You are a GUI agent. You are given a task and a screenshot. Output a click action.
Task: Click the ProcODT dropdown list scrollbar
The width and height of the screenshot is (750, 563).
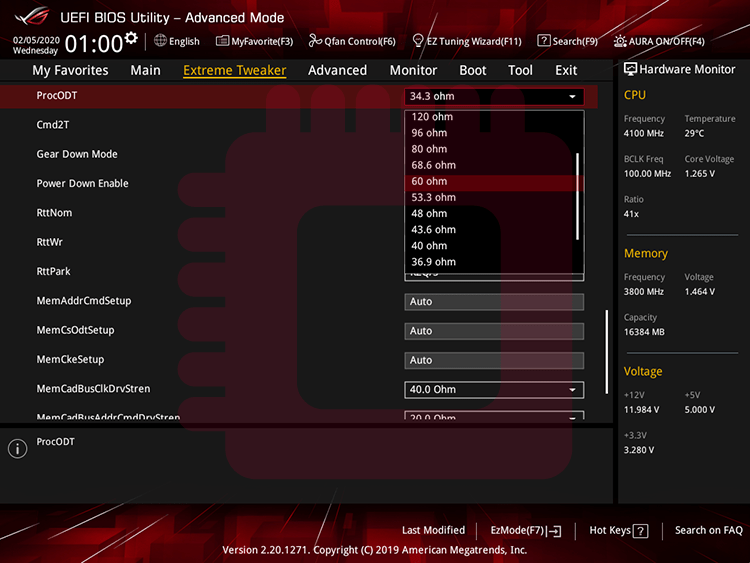pyautogui.click(x=578, y=195)
